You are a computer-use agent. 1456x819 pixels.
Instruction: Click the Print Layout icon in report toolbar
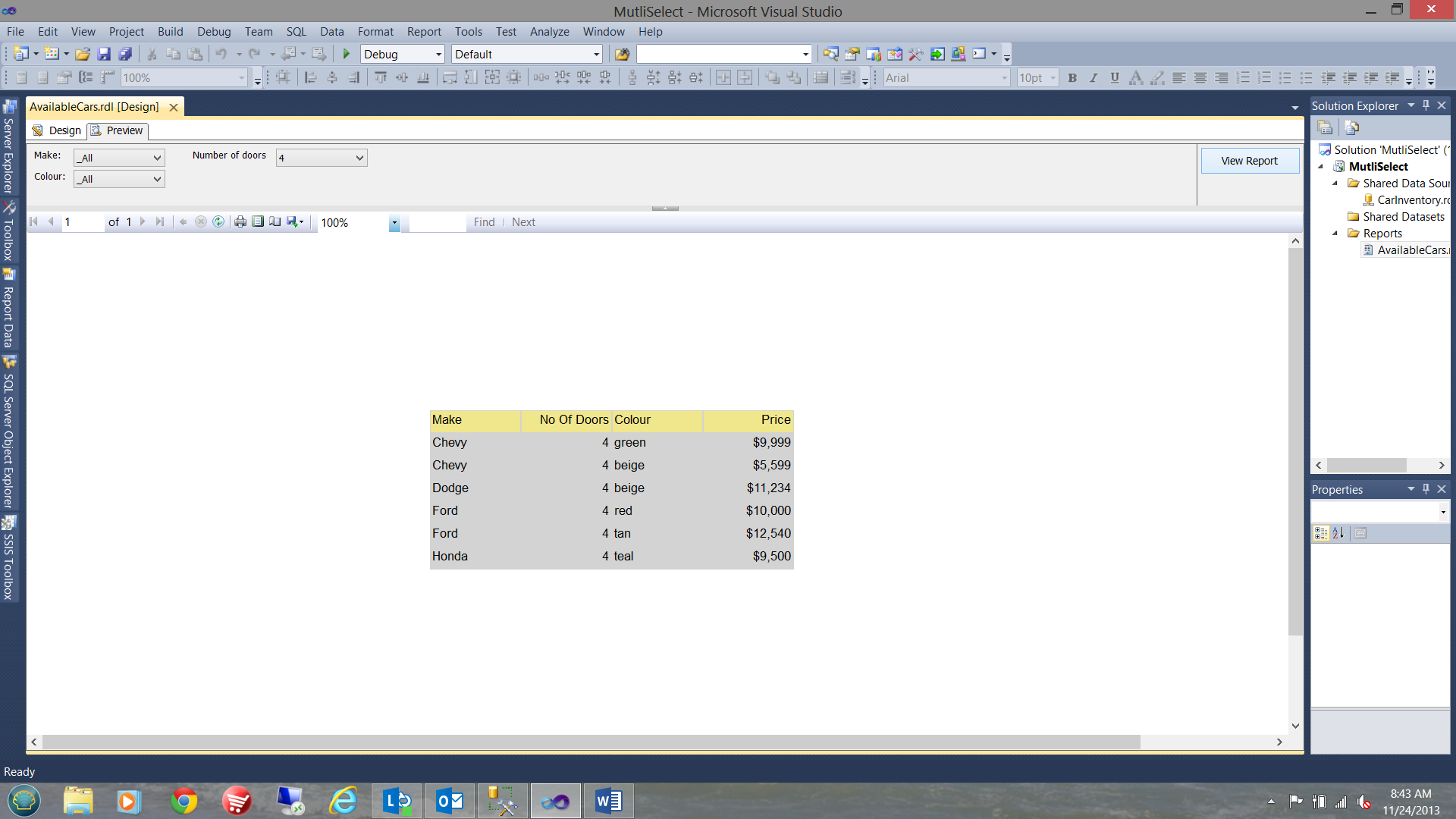point(258,221)
